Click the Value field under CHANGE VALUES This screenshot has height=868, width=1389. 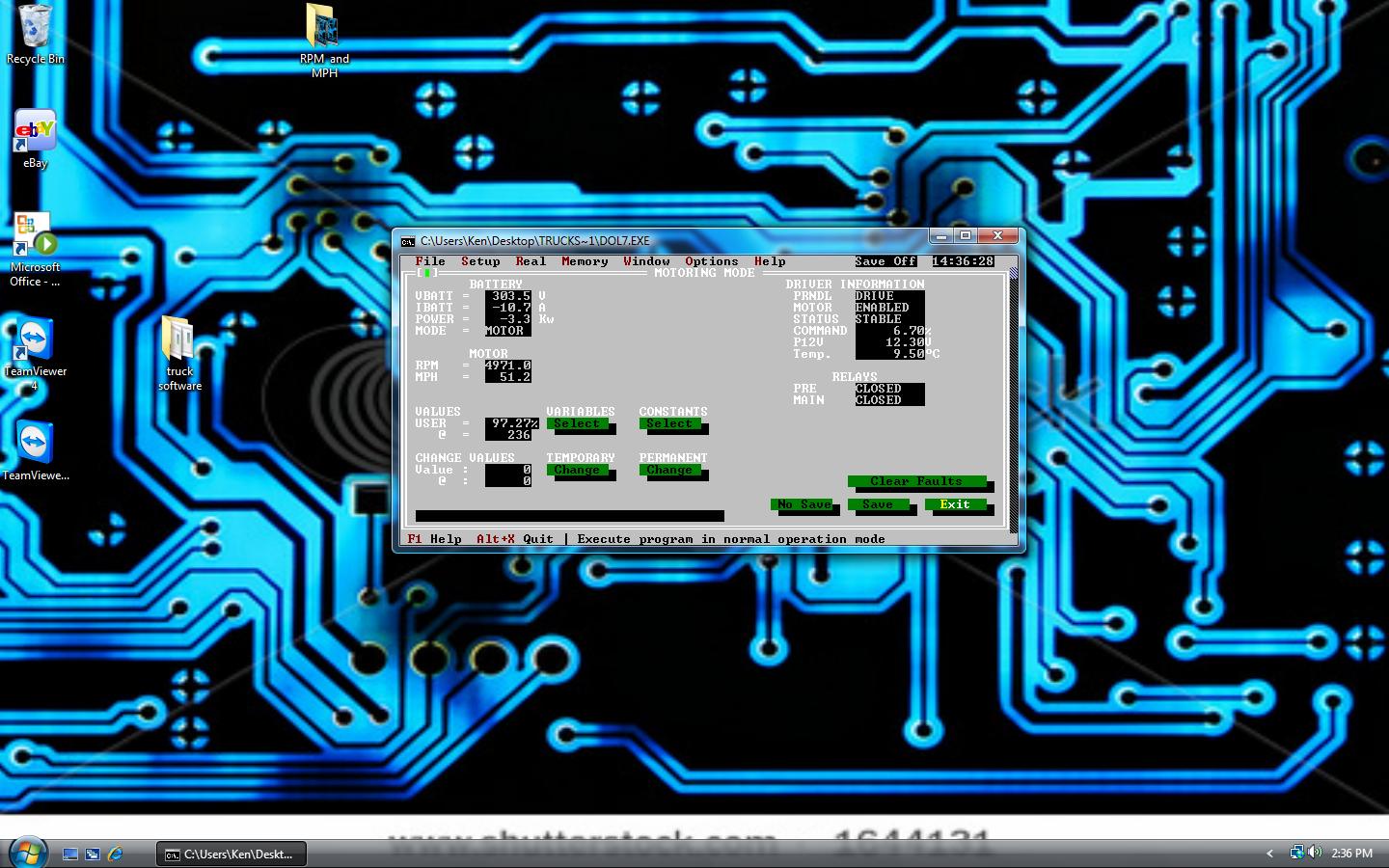pyautogui.click(x=508, y=470)
